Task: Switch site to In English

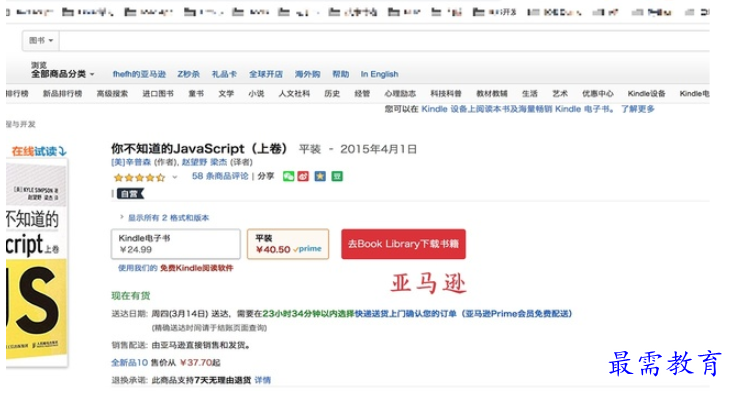Action: click(x=379, y=74)
